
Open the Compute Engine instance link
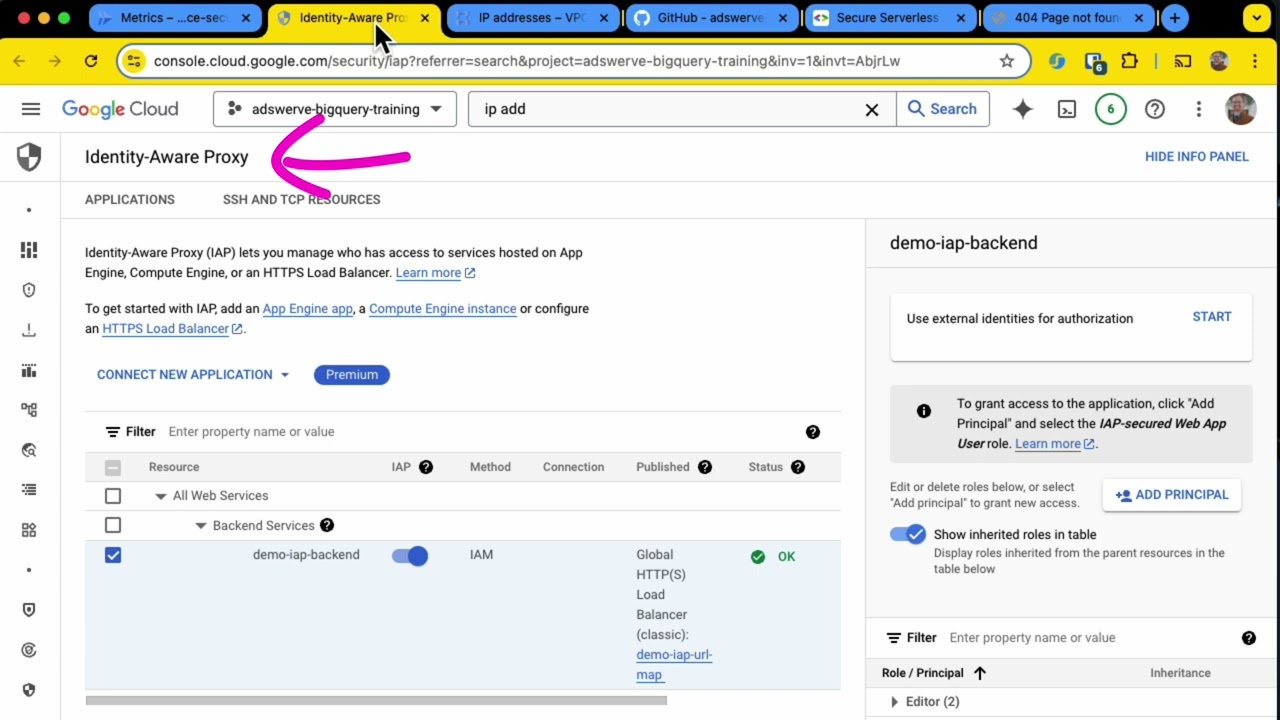click(x=443, y=309)
